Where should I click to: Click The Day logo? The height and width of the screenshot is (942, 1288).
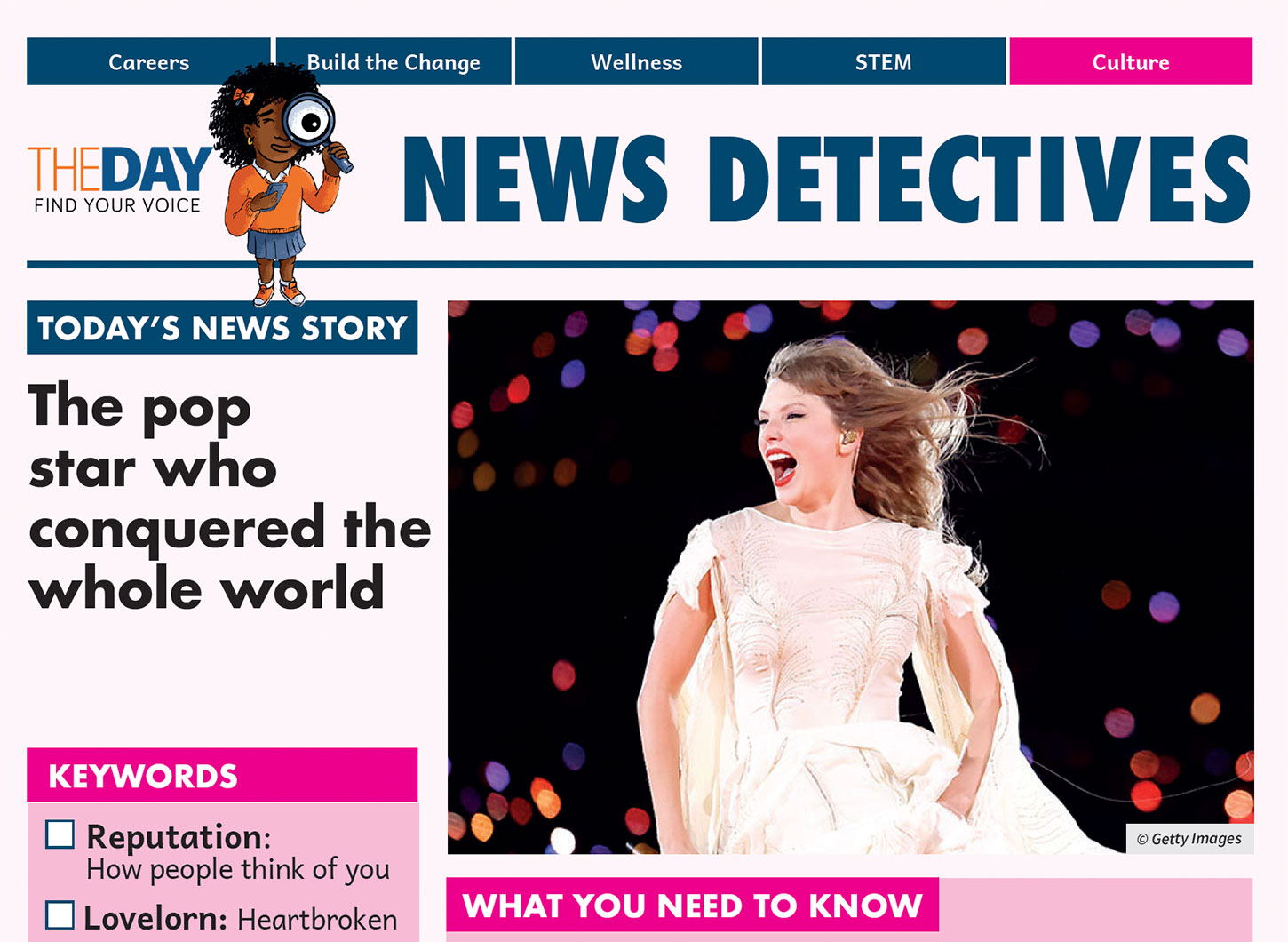click(119, 169)
